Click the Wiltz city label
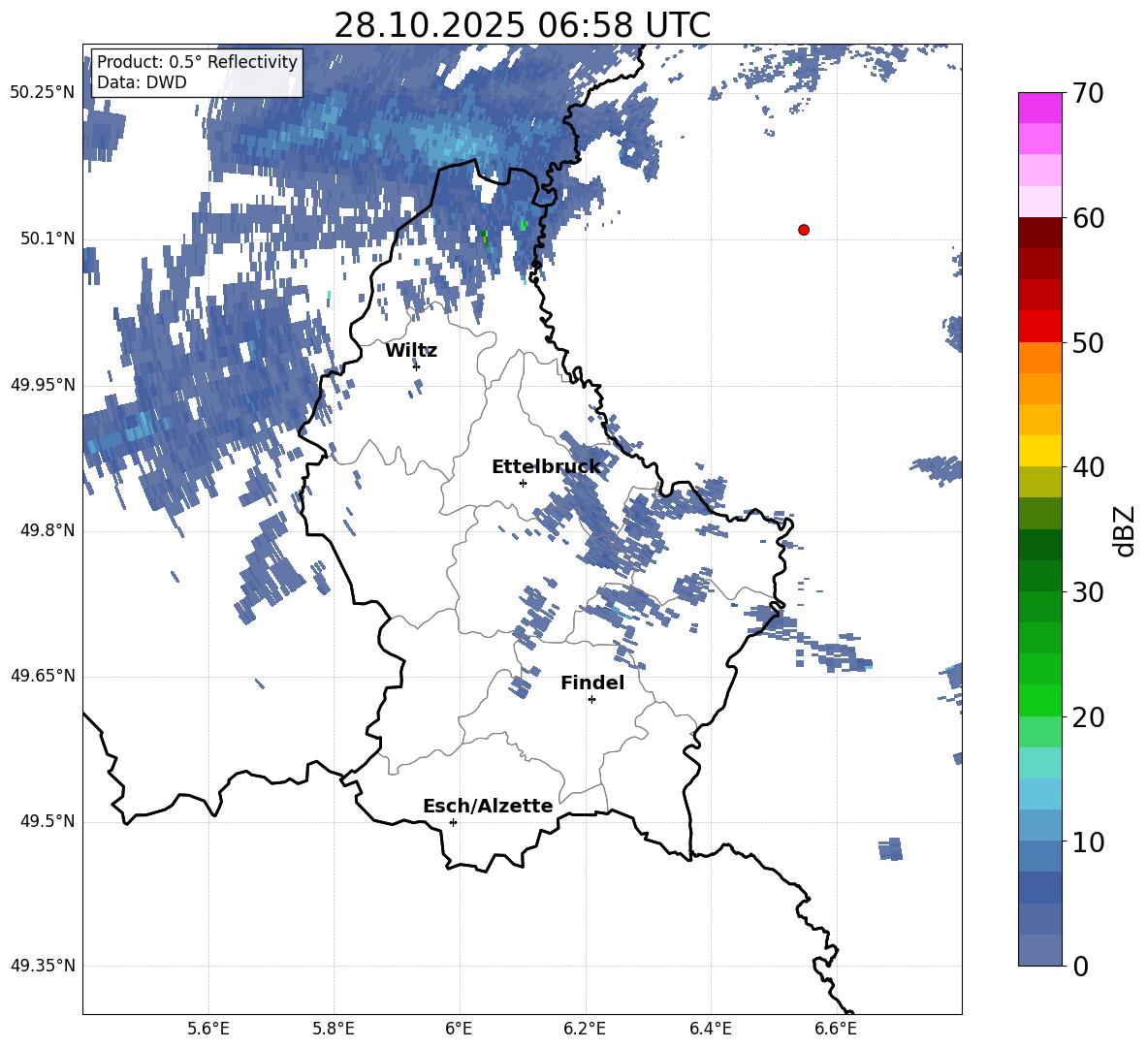The height and width of the screenshot is (1048, 1148). tap(411, 351)
